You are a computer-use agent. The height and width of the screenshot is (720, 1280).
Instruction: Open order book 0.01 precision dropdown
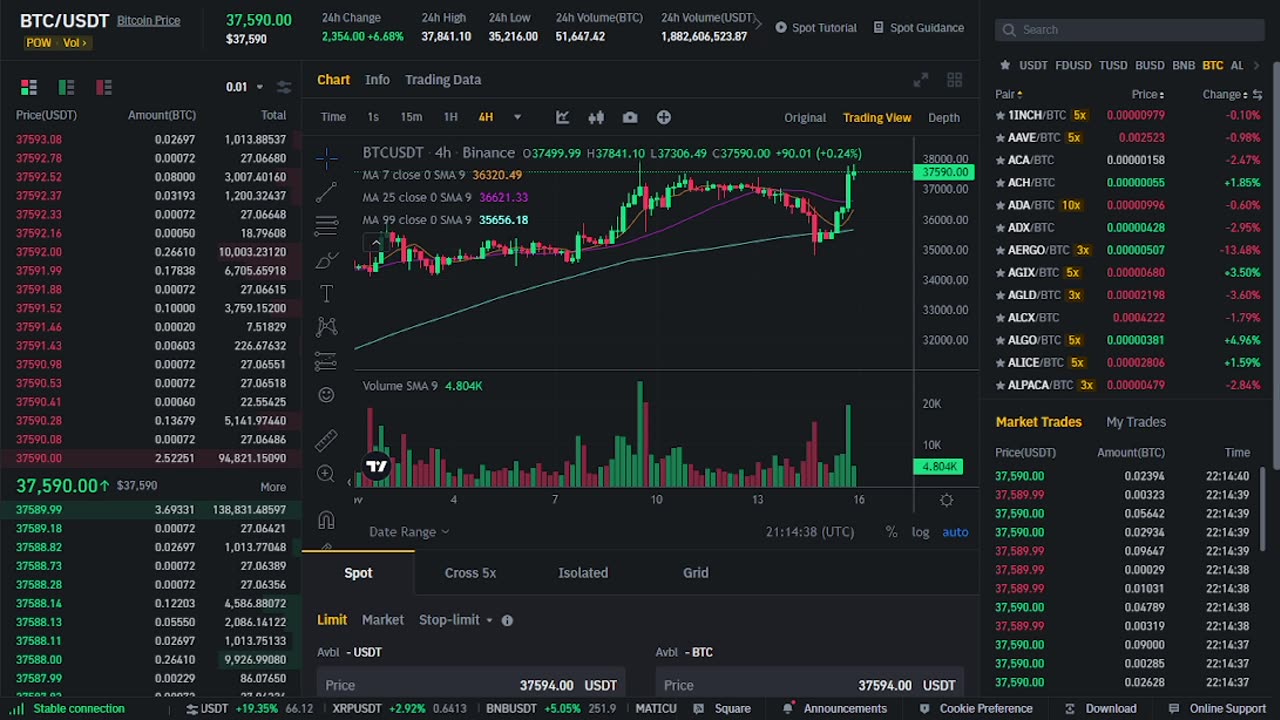click(245, 87)
